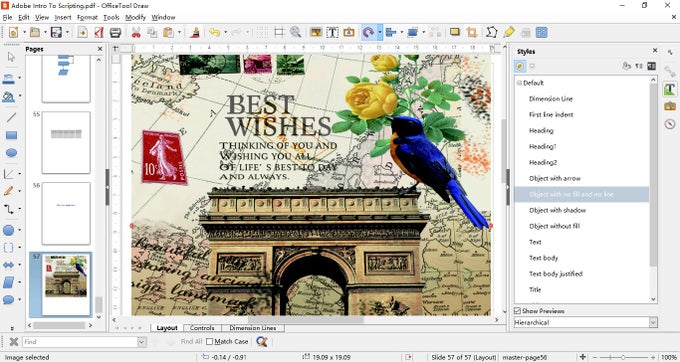Screen dimensions: 680x362
Task: Enable the Match Case checkbox
Action: point(209,342)
